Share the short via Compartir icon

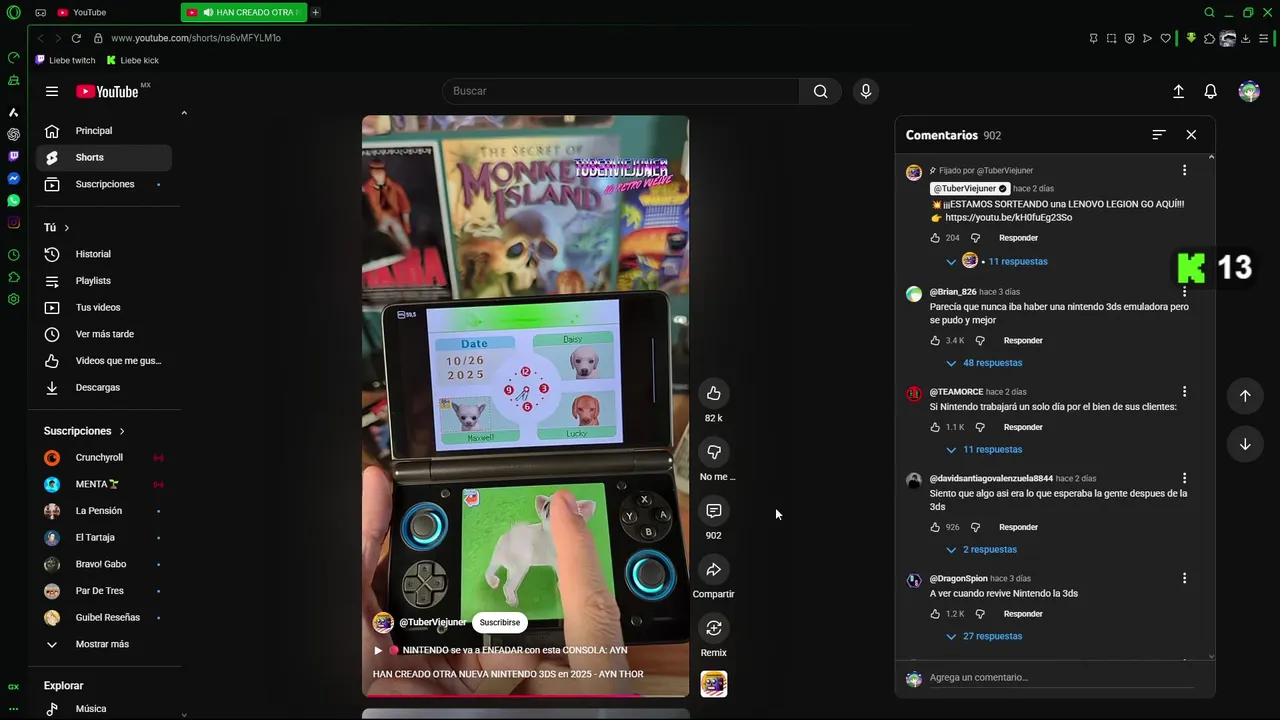point(713,570)
